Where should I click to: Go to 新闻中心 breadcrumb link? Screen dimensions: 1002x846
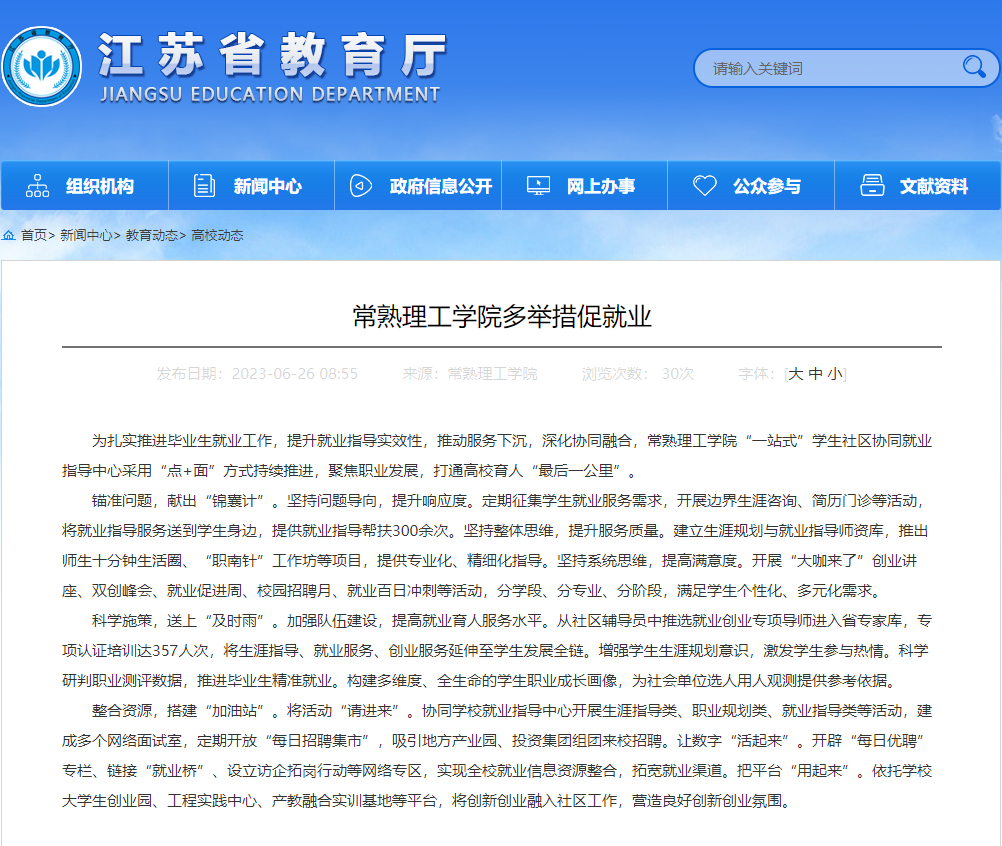pos(86,235)
